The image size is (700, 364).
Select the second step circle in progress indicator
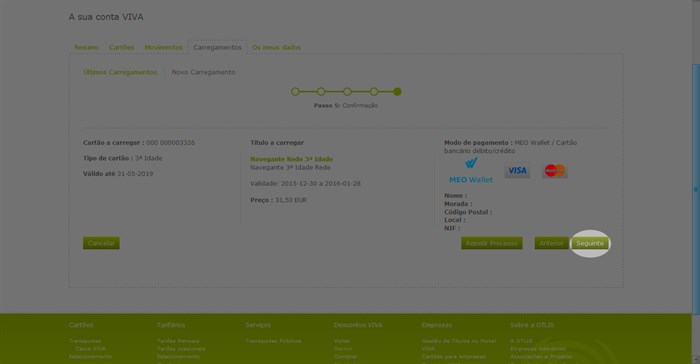[321, 92]
